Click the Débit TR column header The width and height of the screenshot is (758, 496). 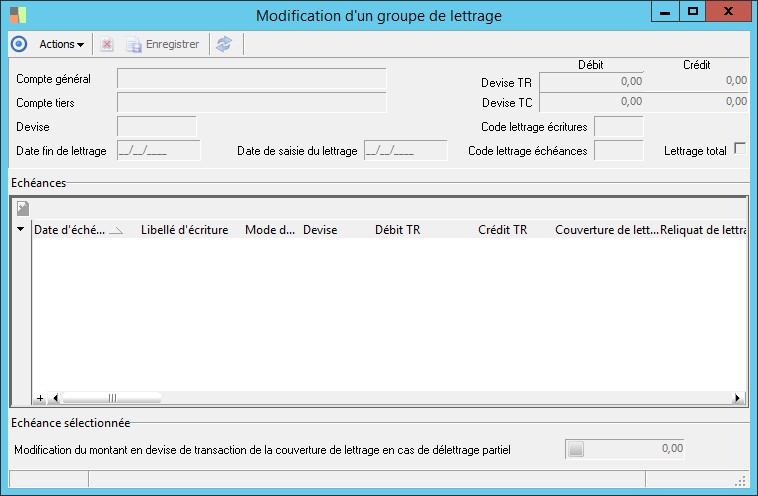point(397,229)
